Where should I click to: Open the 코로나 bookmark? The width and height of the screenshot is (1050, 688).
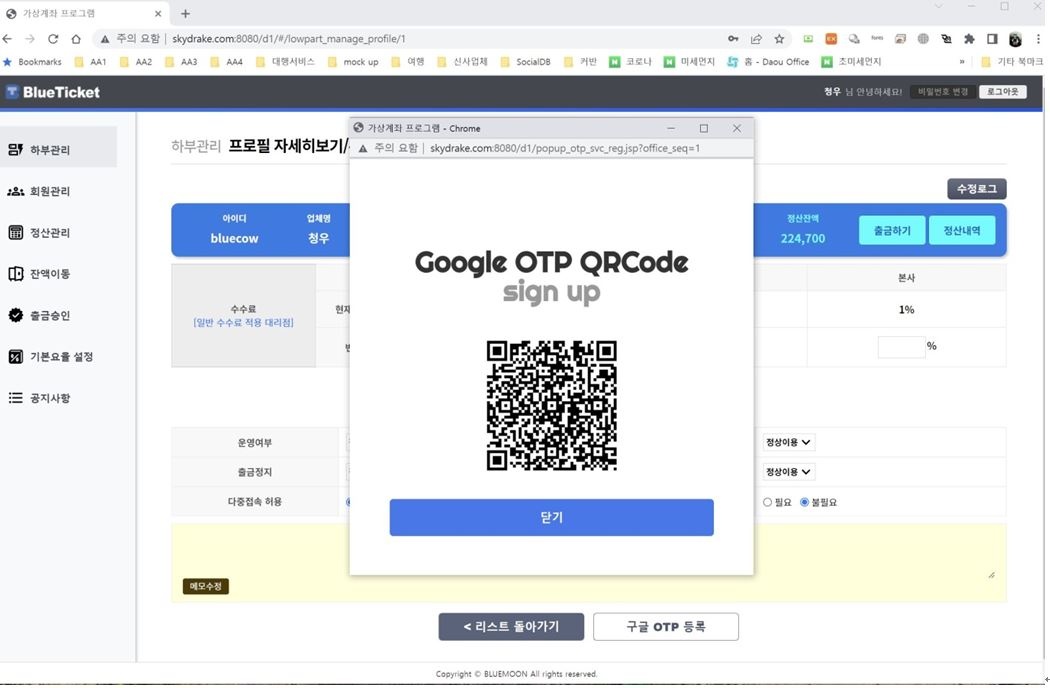pyautogui.click(x=630, y=62)
